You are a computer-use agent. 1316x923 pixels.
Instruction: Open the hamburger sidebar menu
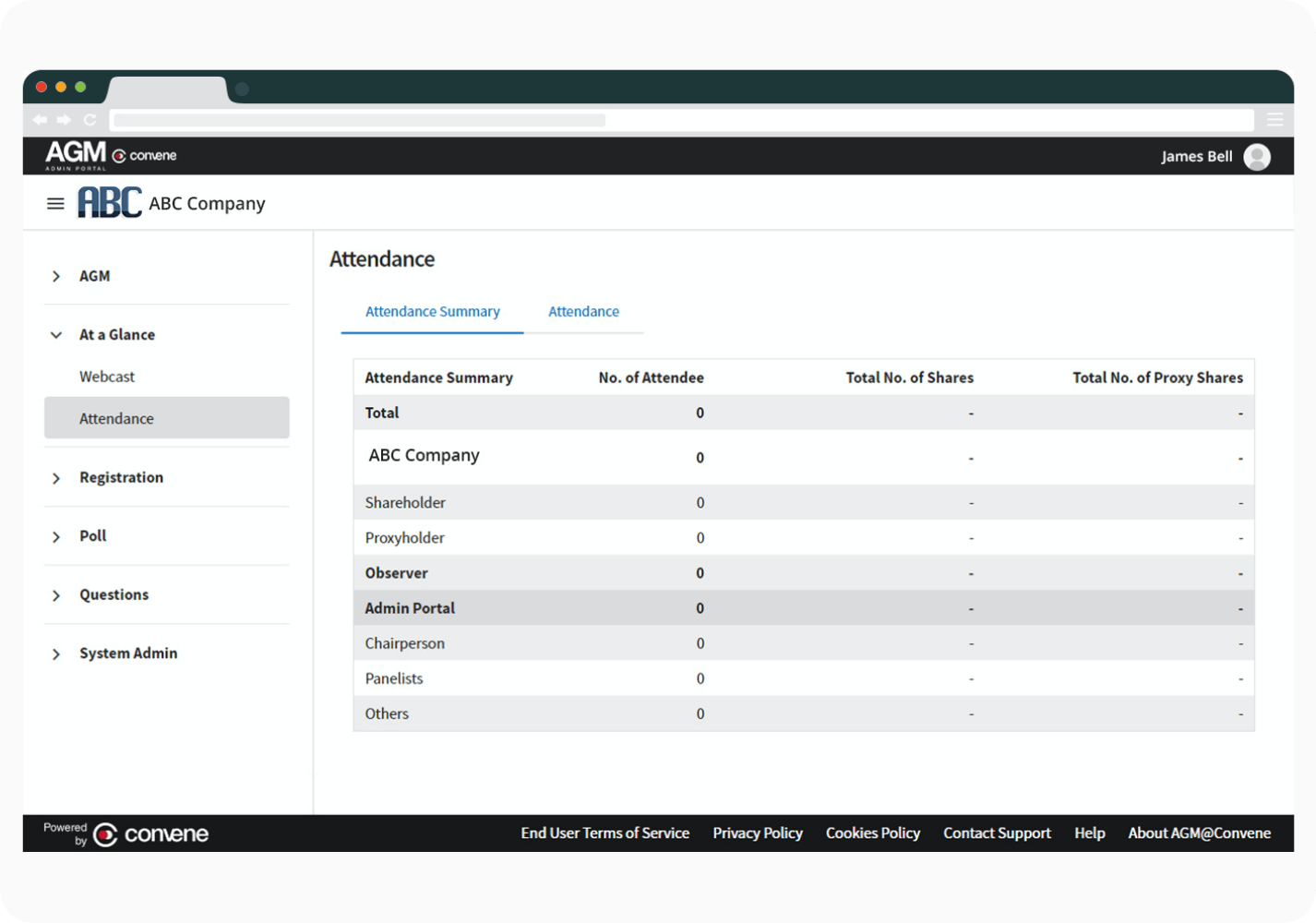[x=55, y=204]
